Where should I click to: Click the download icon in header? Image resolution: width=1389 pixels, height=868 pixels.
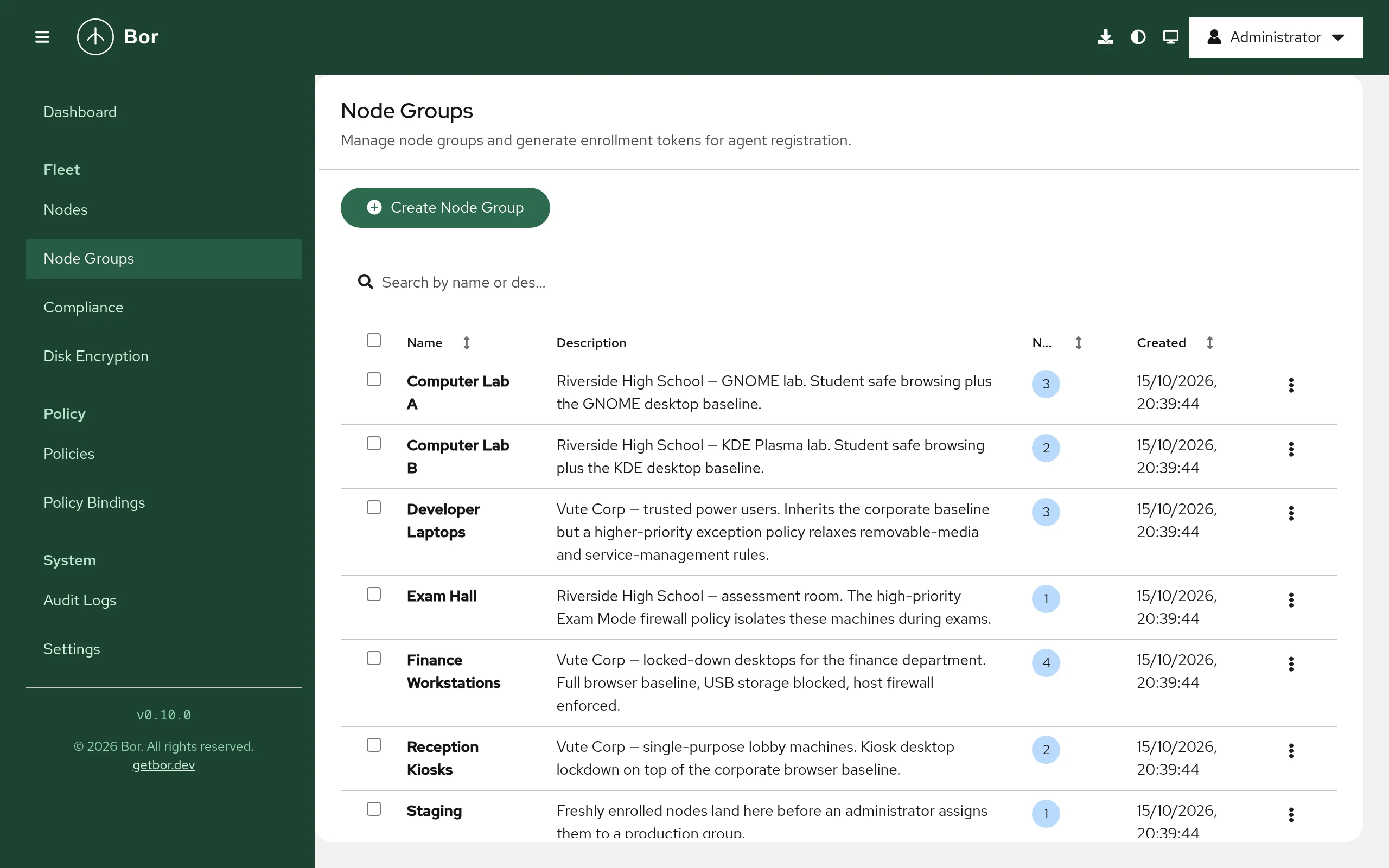tap(1105, 37)
